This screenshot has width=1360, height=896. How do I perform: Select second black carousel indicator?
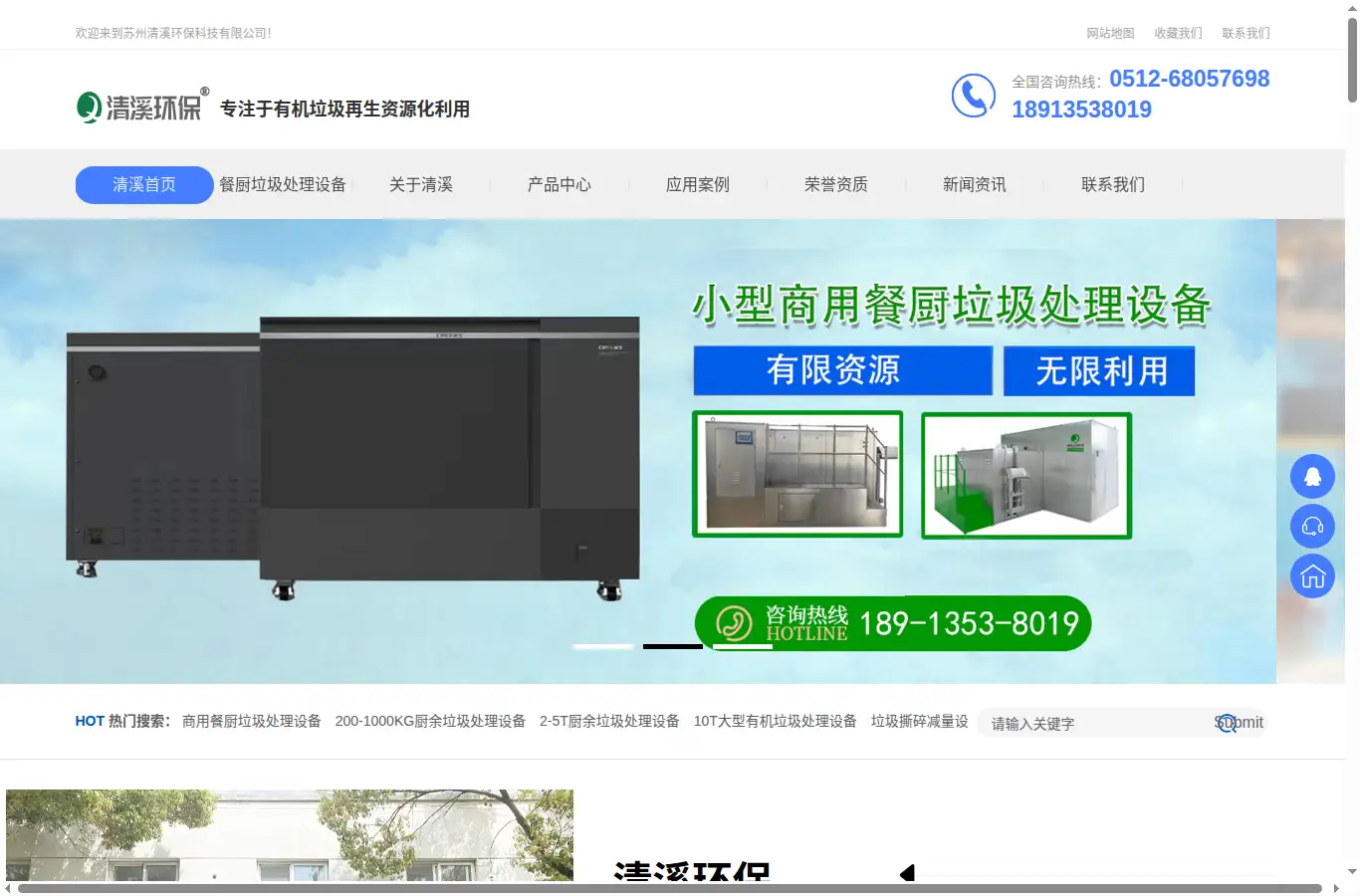tap(673, 647)
